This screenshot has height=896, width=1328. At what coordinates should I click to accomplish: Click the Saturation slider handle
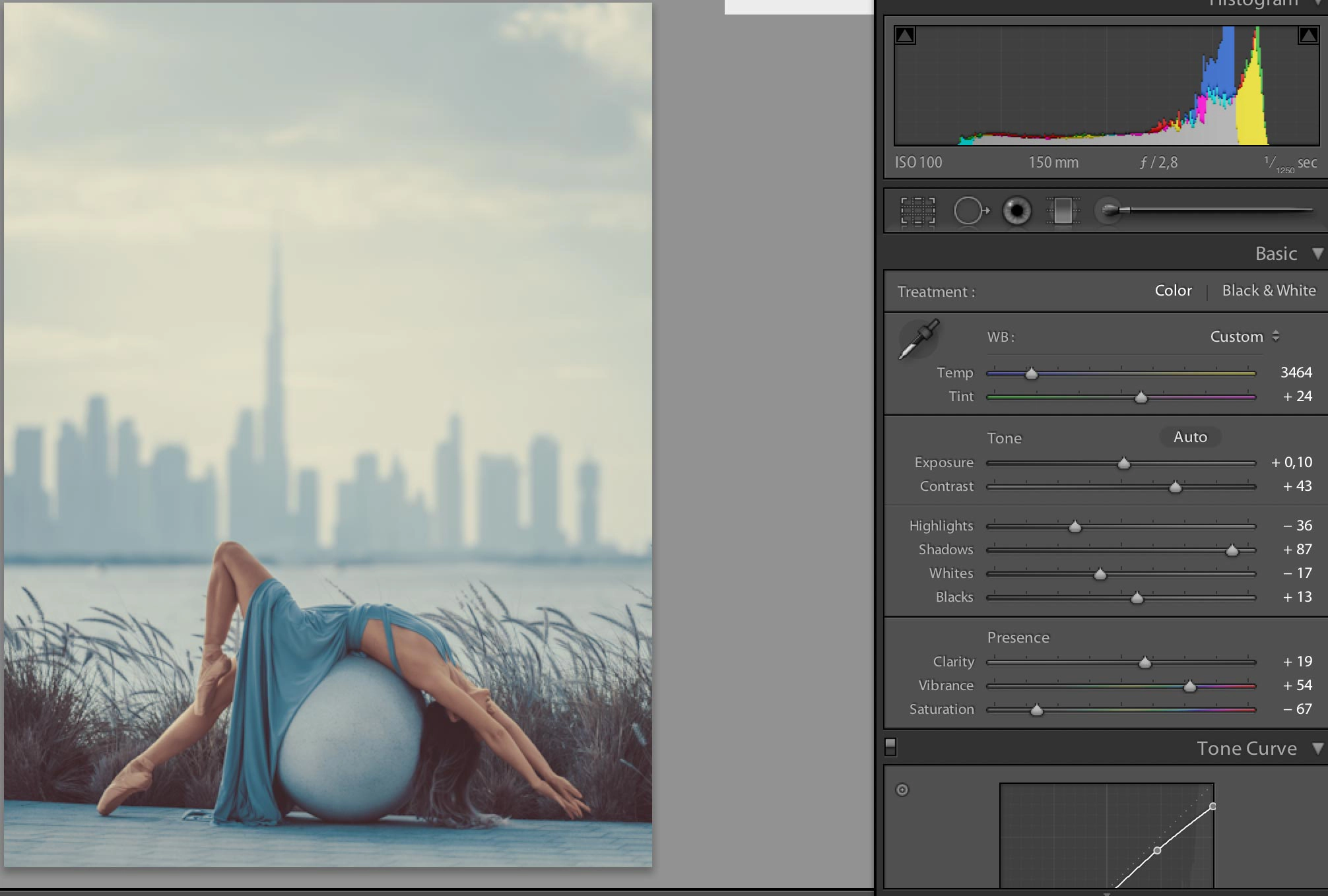point(1037,710)
